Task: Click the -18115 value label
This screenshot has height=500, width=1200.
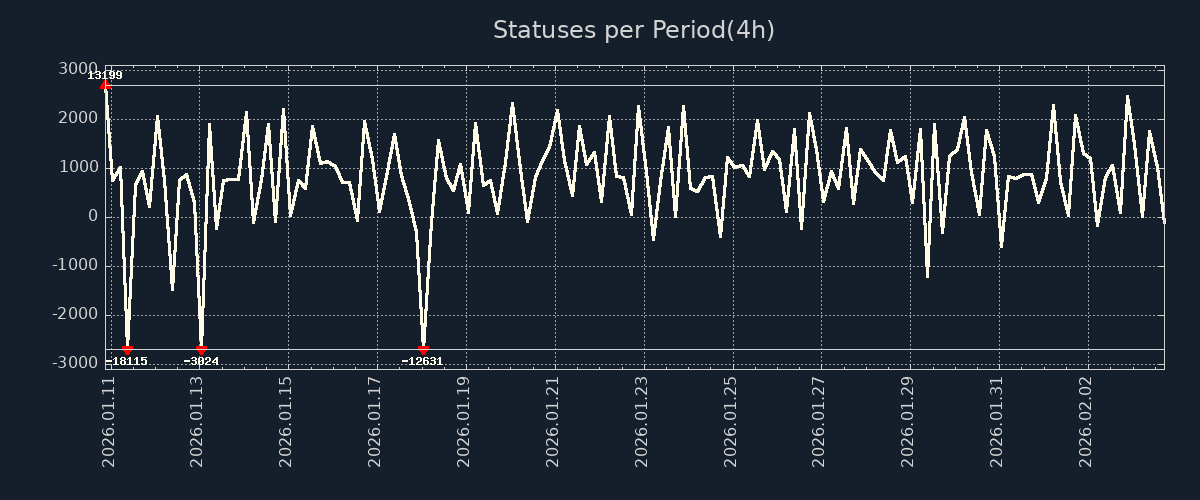Action: tap(128, 361)
